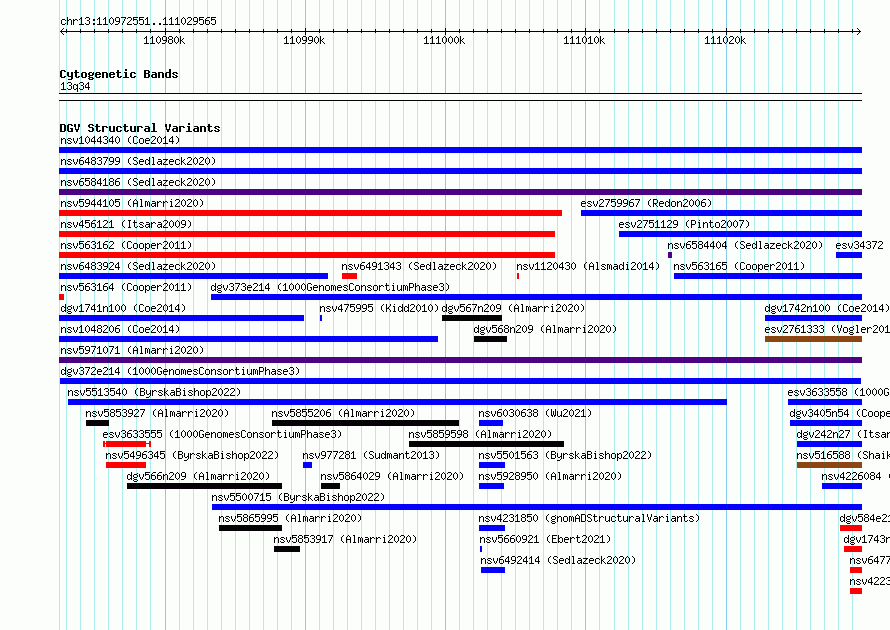Viewport: 890px width, 630px height.
Task: Click nsv5855206 (Almarri2020) label
Action: [343, 413]
